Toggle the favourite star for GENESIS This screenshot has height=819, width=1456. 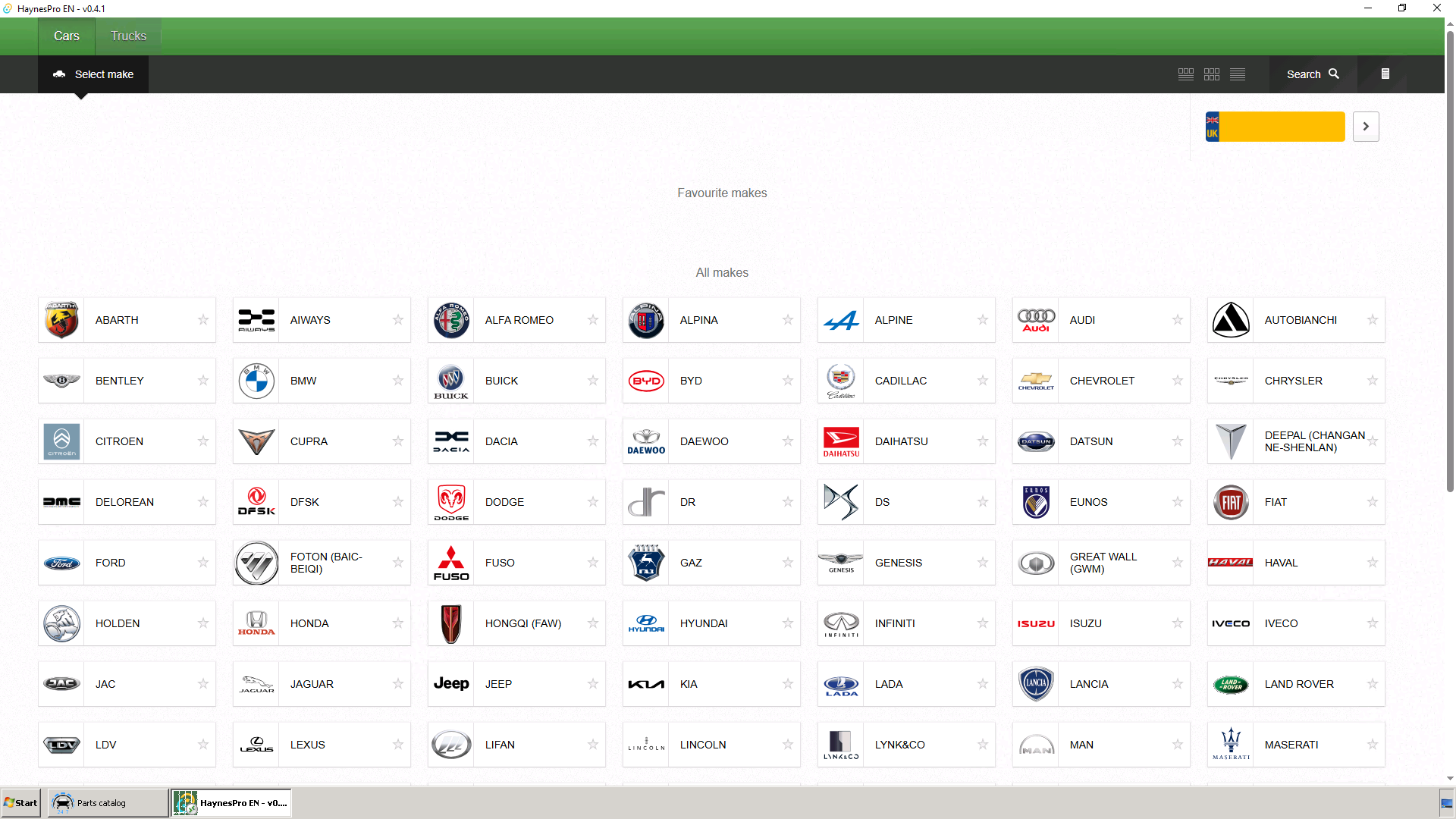coord(983,563)
